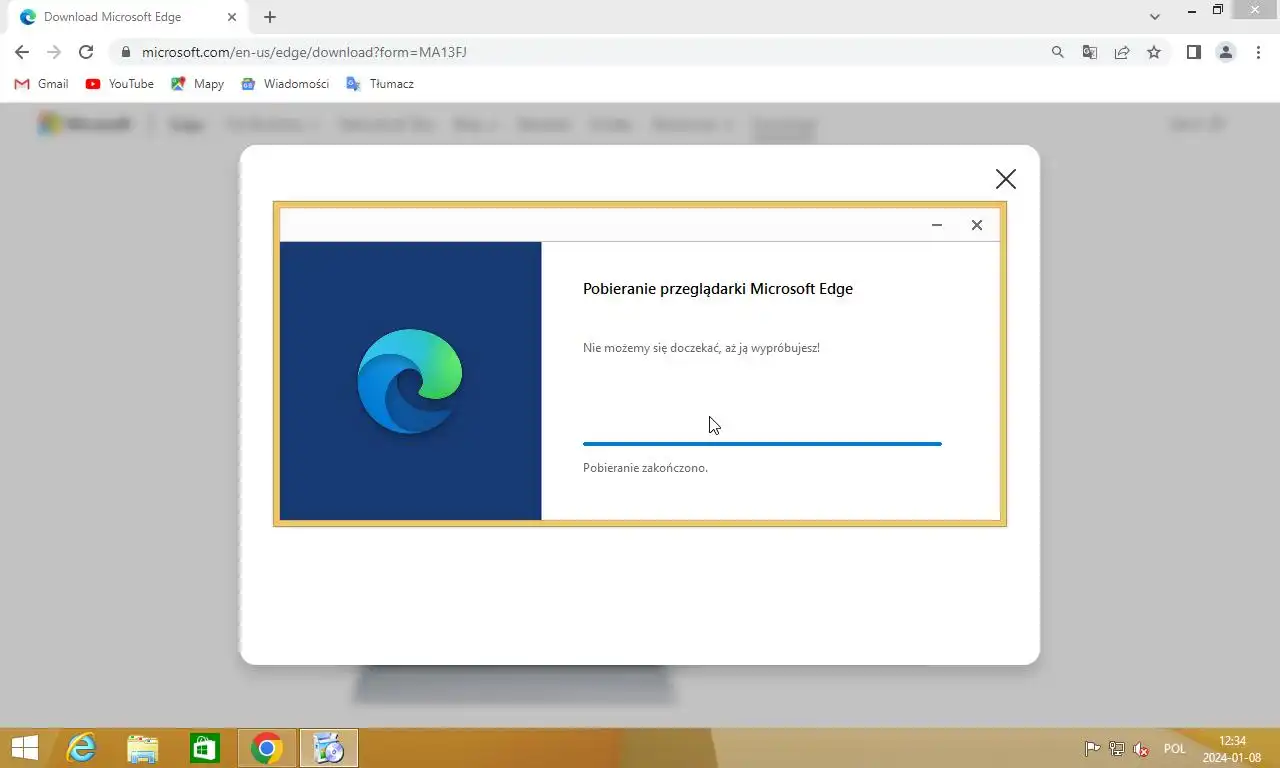Open the YouTube bookmark

[120, 84]
